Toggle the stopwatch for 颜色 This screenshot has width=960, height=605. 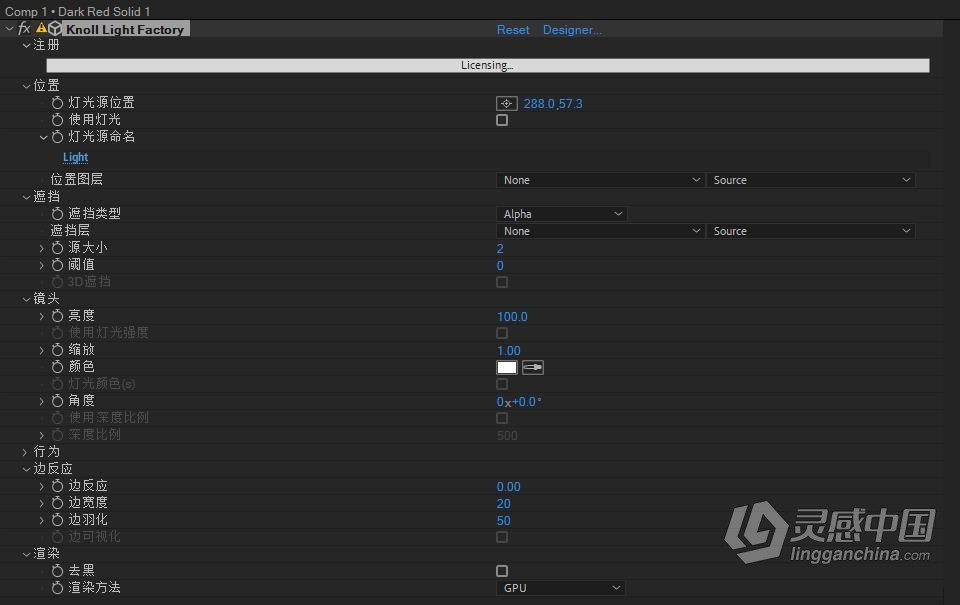click(x=58, y=367)
